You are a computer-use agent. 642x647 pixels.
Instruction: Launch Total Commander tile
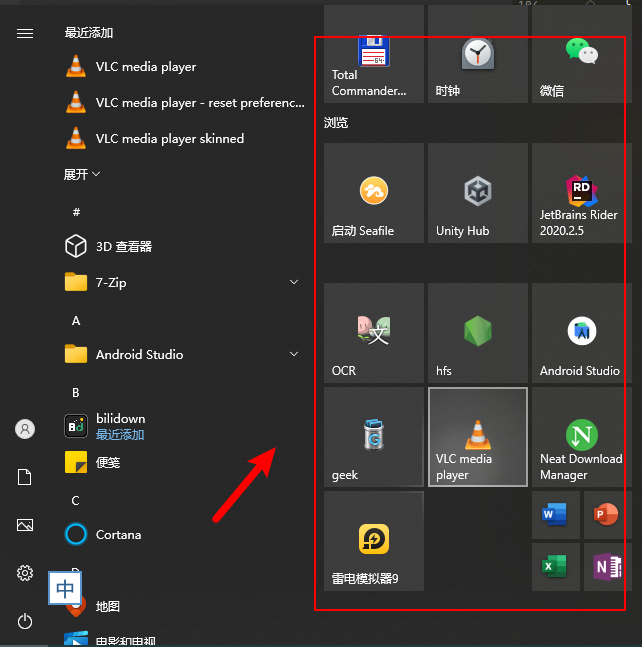[374, 54]
